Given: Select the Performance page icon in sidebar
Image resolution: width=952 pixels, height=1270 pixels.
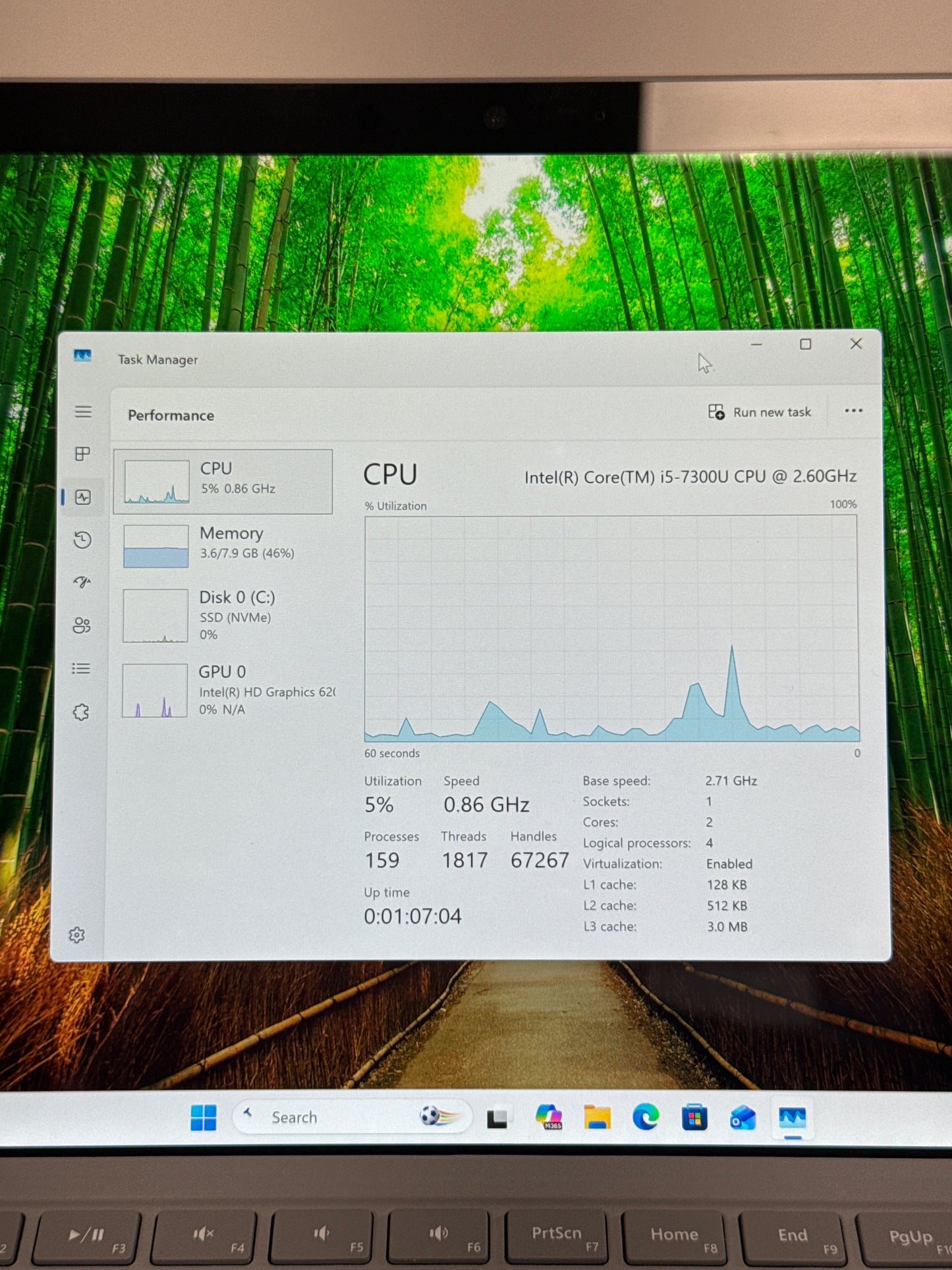Looking at the screenshot, I should pyautogui.click(x=82, y=497).
